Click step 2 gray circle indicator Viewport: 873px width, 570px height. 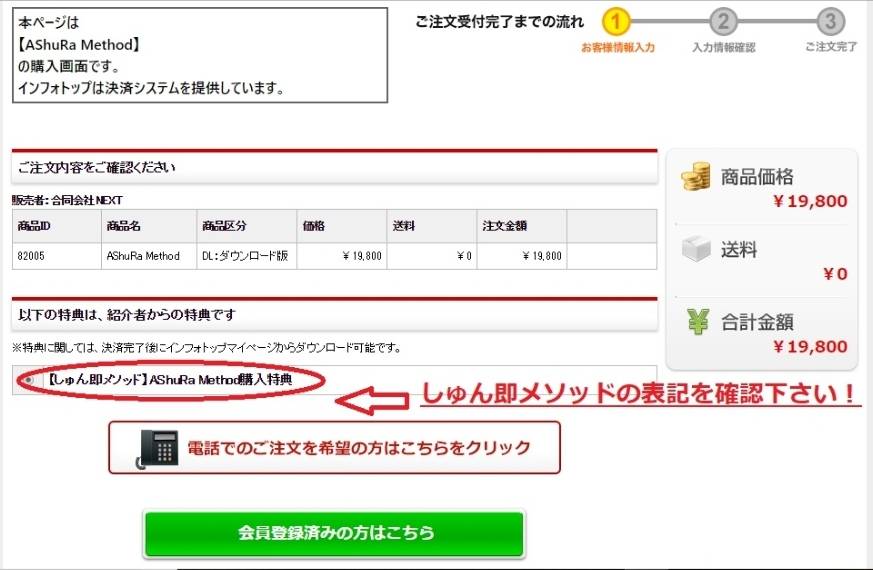point(723,21)
